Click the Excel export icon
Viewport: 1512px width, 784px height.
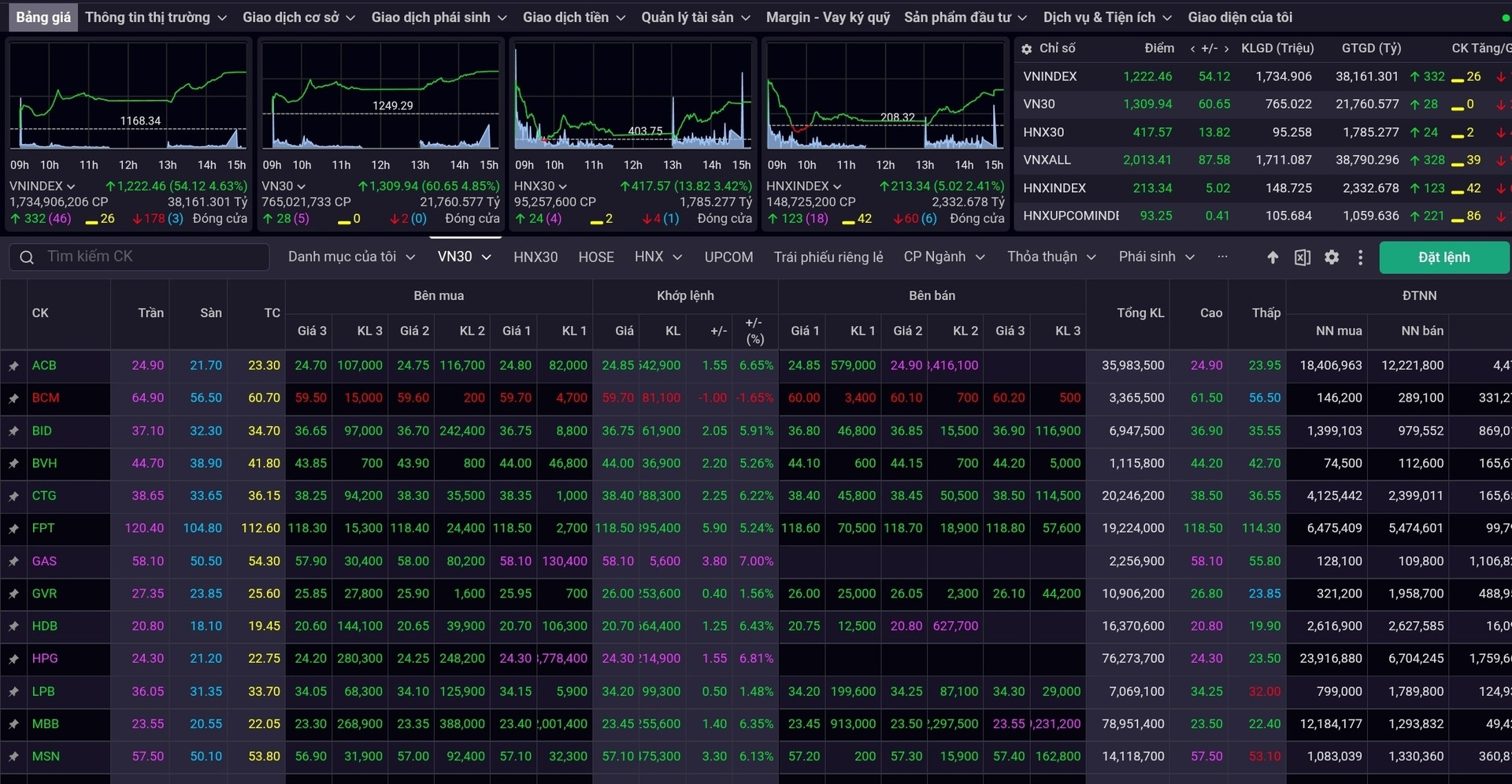pos(1302,257)
